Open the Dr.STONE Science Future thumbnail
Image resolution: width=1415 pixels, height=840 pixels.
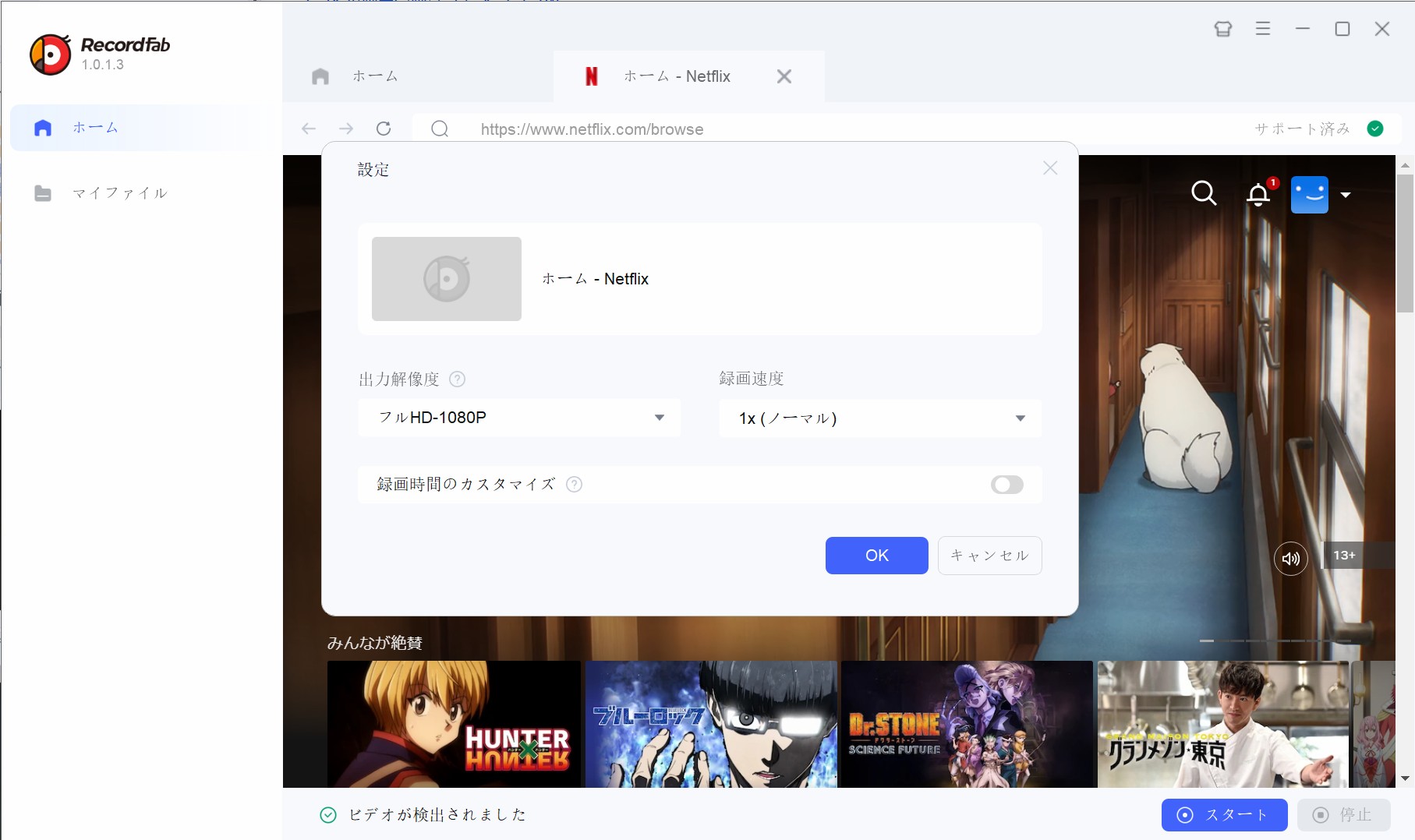[968, 725]
